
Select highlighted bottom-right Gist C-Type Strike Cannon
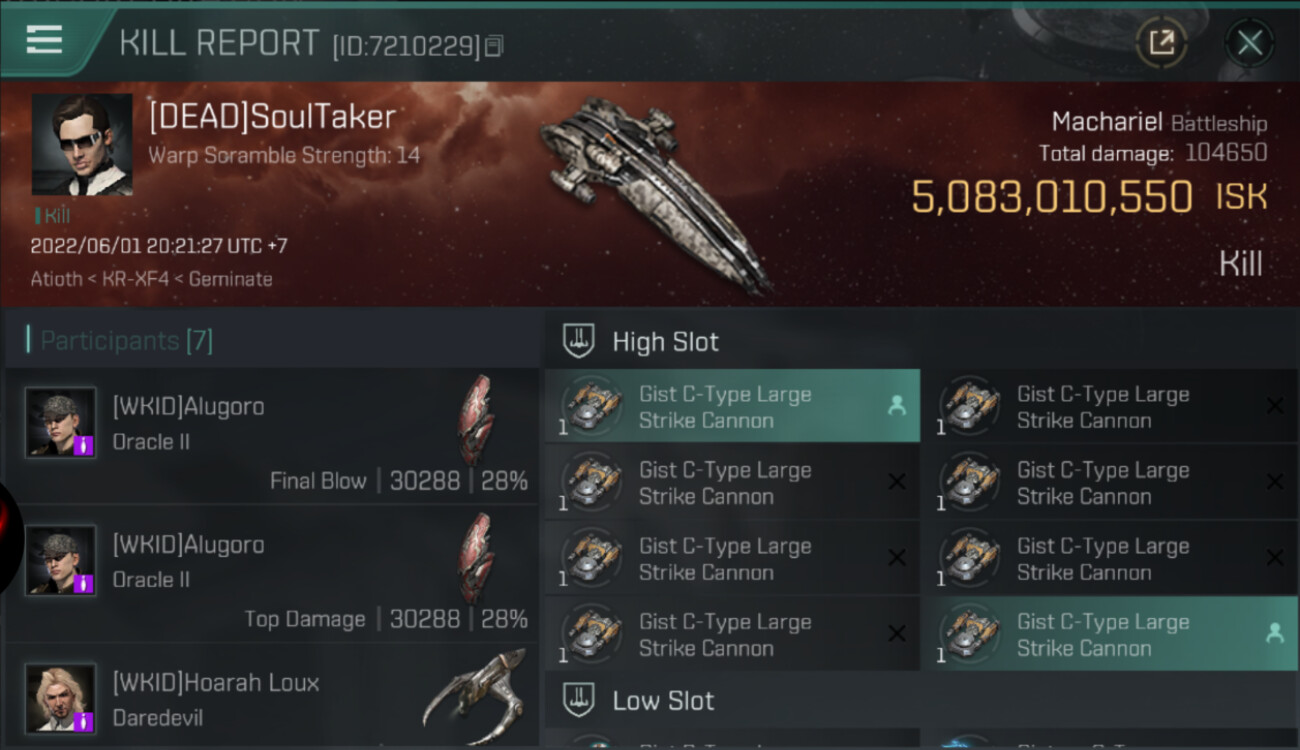click(1109, 635)
